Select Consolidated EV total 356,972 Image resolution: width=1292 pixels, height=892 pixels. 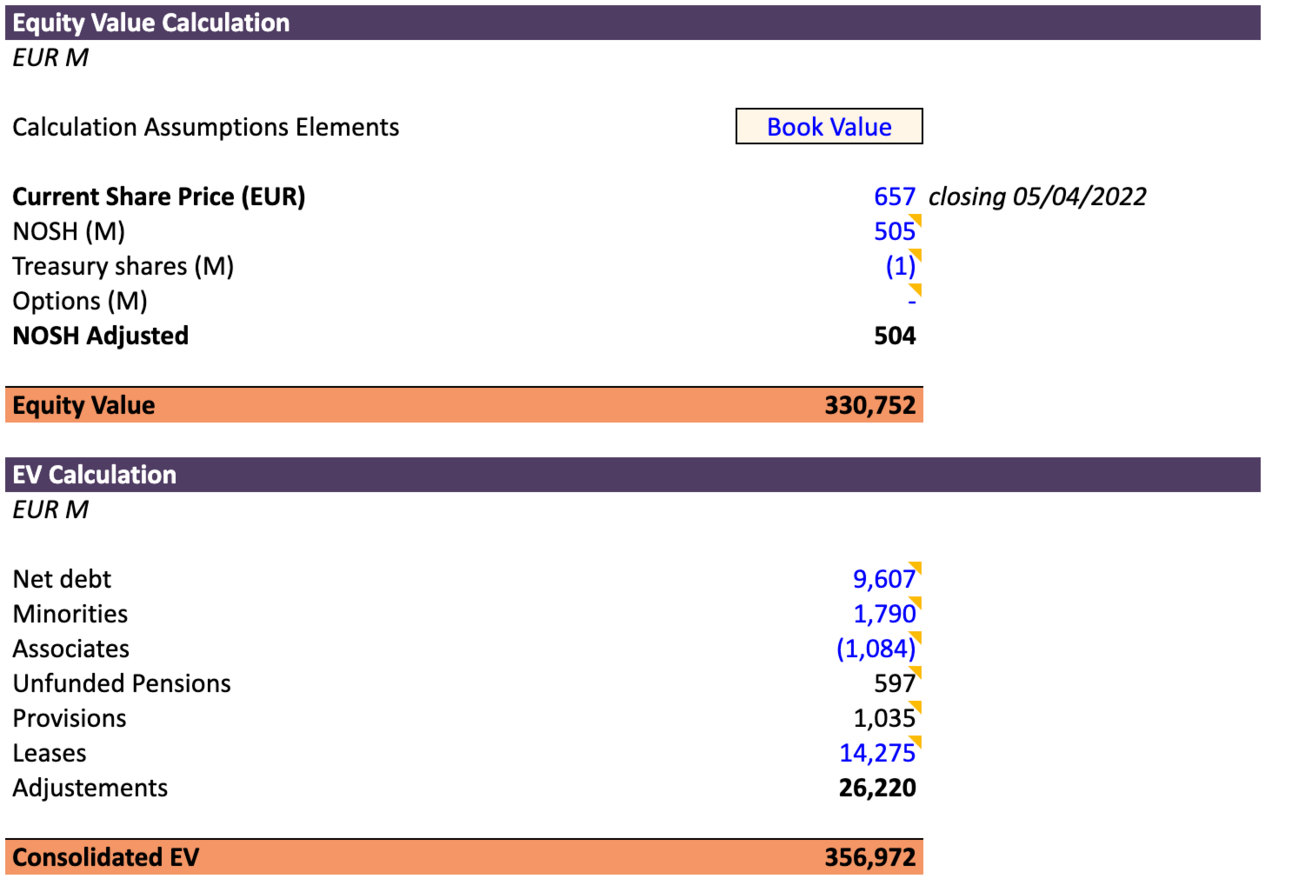870,858
